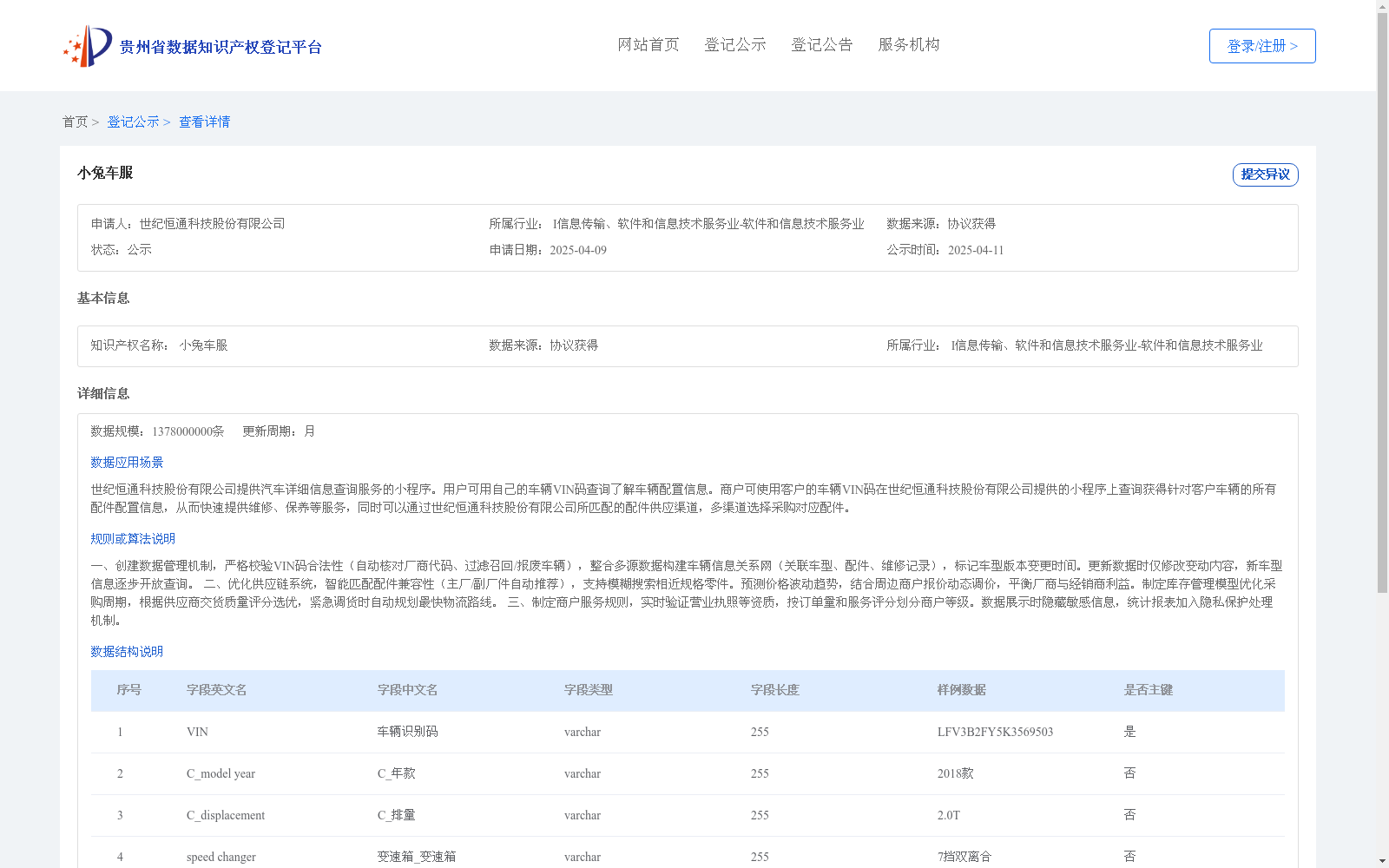Click sample value LFV3B2FY5K3569503
The height and width of the screenshot is (868, 1389).
[995, 733]
